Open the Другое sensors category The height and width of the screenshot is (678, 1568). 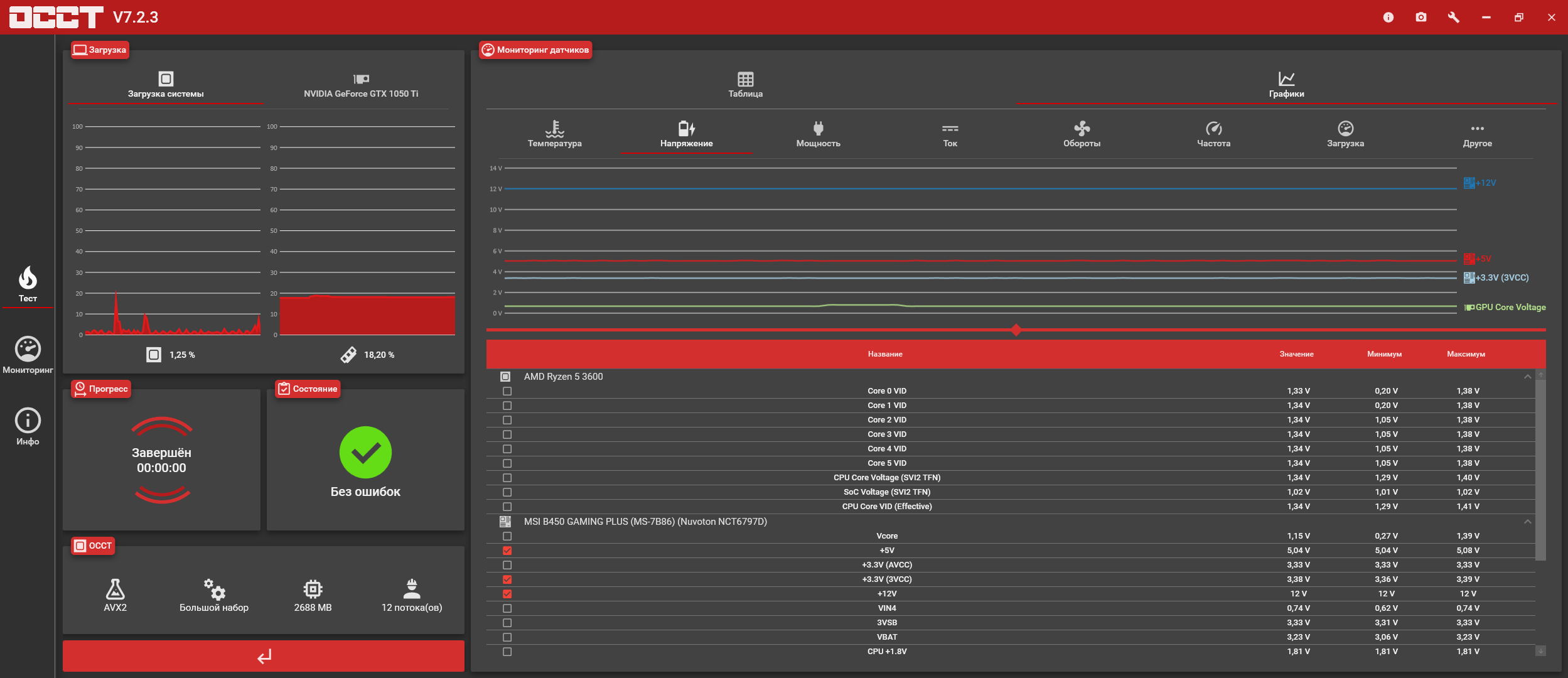click(x=1477, y=134)
